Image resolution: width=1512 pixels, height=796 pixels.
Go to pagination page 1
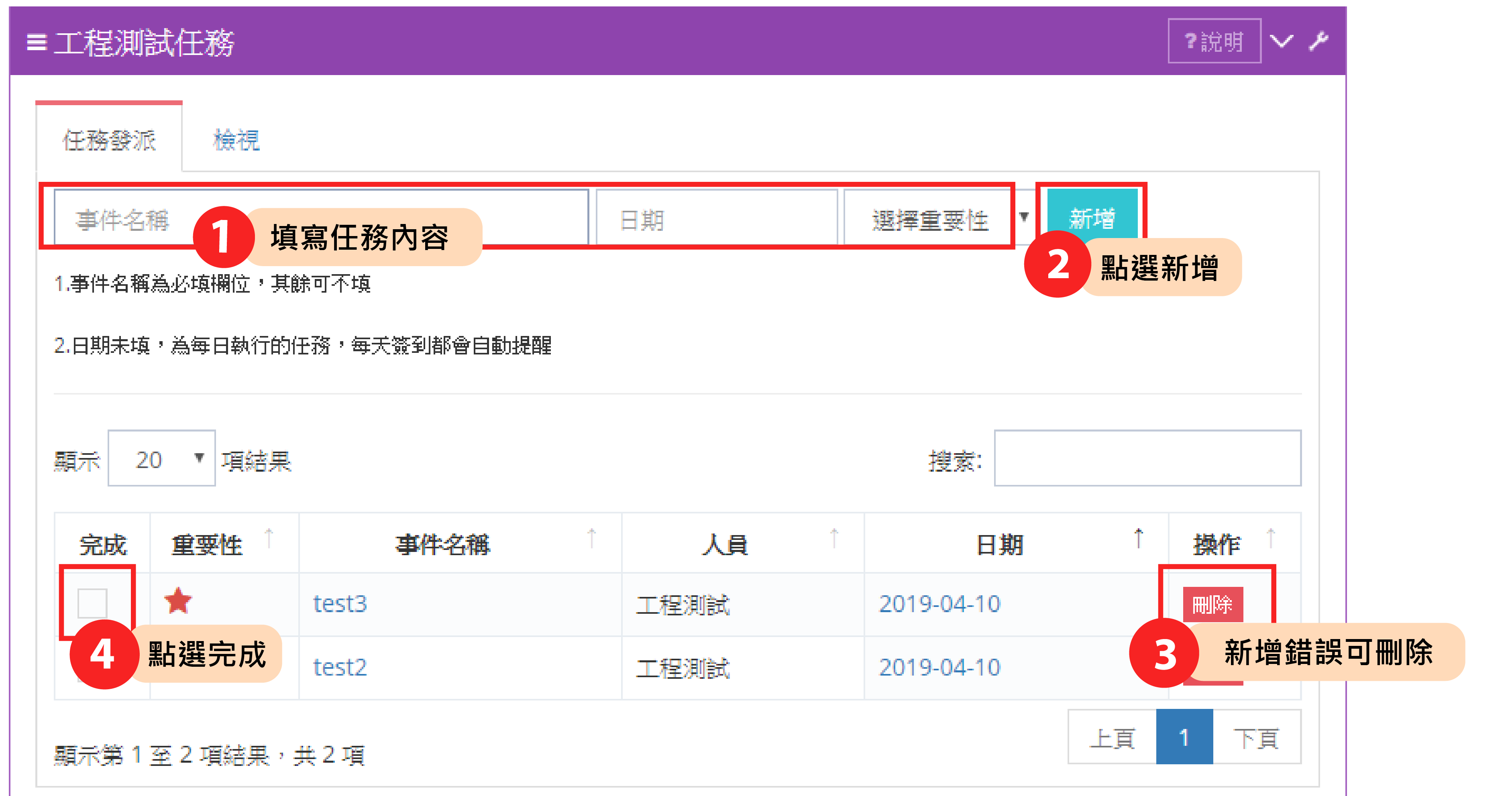tap(1184, 737)
